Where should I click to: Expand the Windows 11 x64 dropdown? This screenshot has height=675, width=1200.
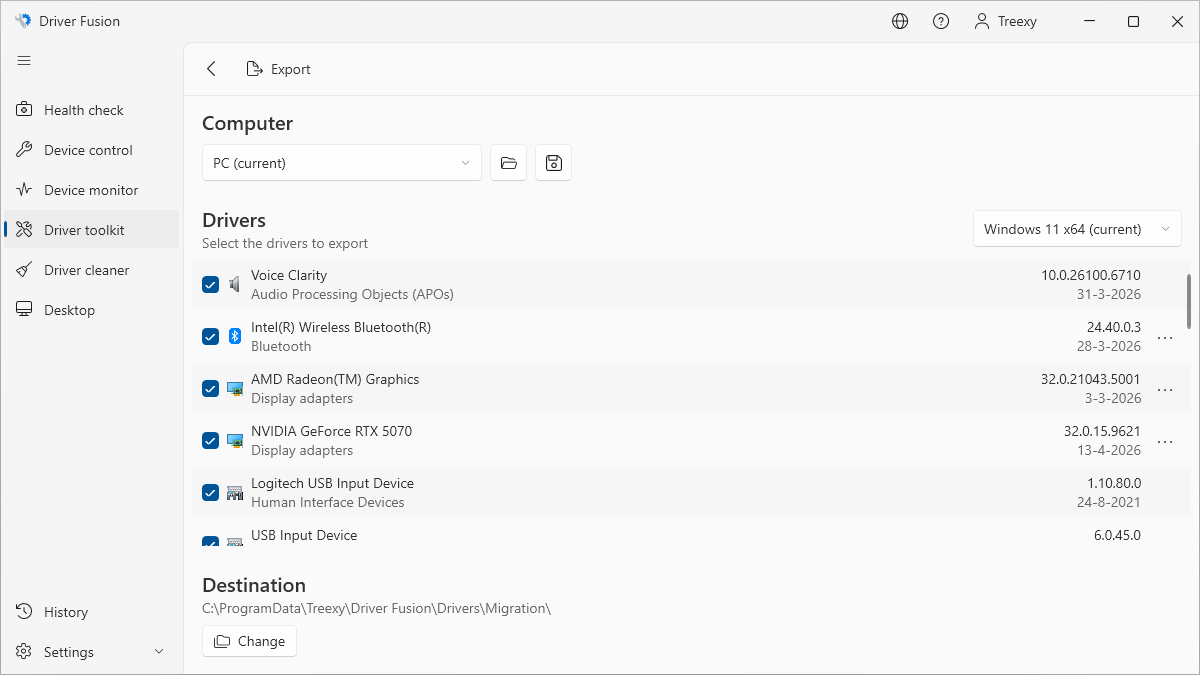click(1076, 229)
